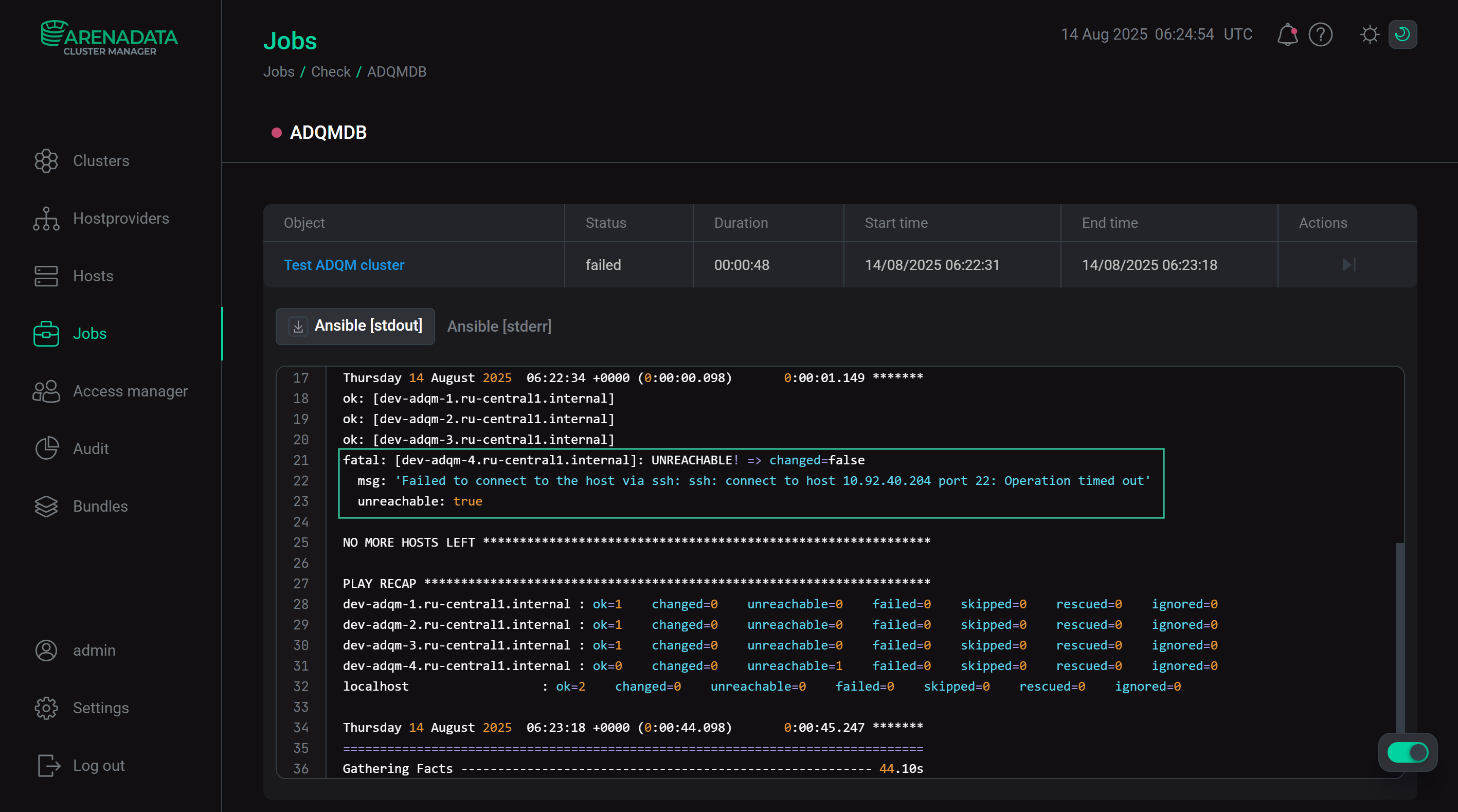Open the notifications bell icon

coord(1287,34)
